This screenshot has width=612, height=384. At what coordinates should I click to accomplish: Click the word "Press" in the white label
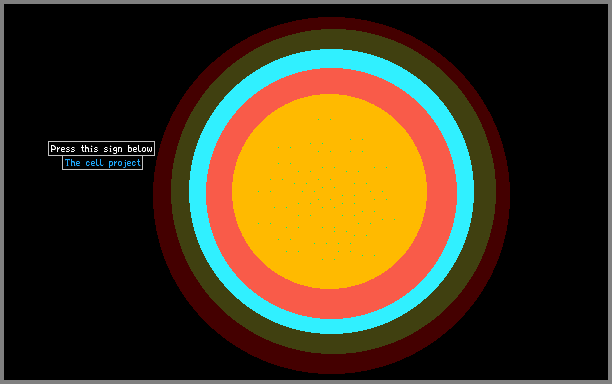63,149
